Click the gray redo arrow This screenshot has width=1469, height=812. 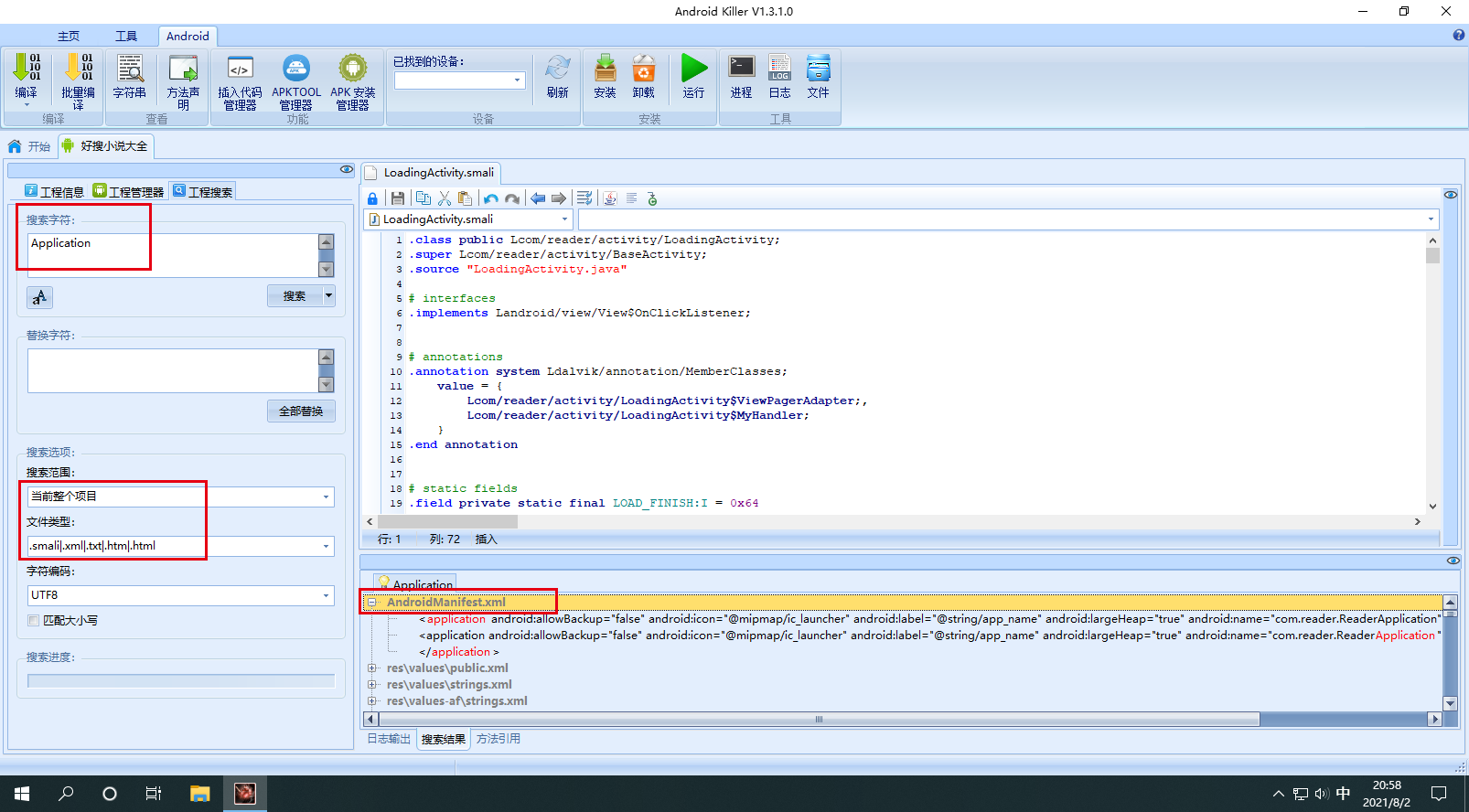(512, 198)
